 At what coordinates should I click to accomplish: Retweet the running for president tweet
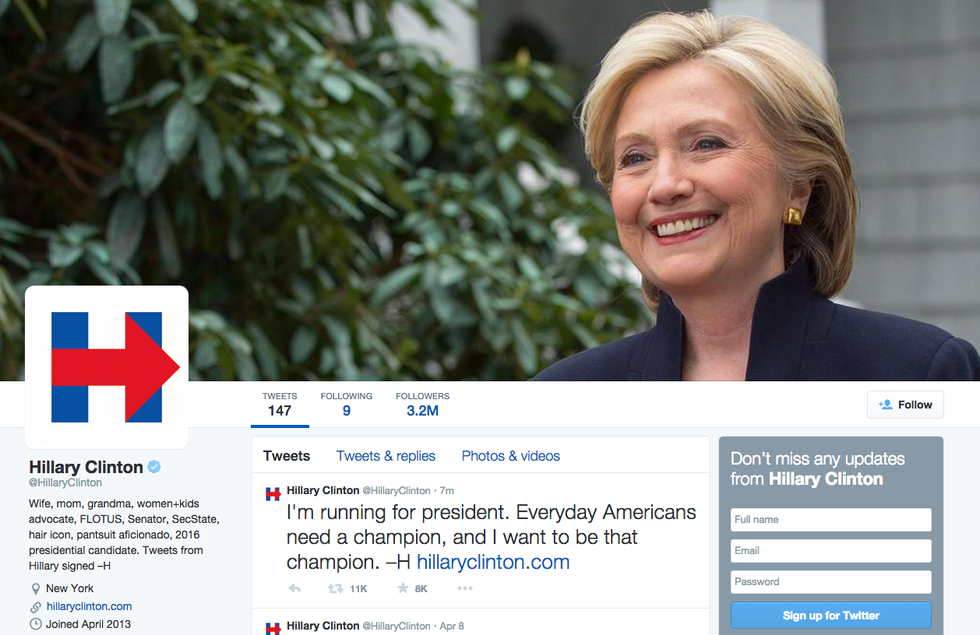point(336,588)
